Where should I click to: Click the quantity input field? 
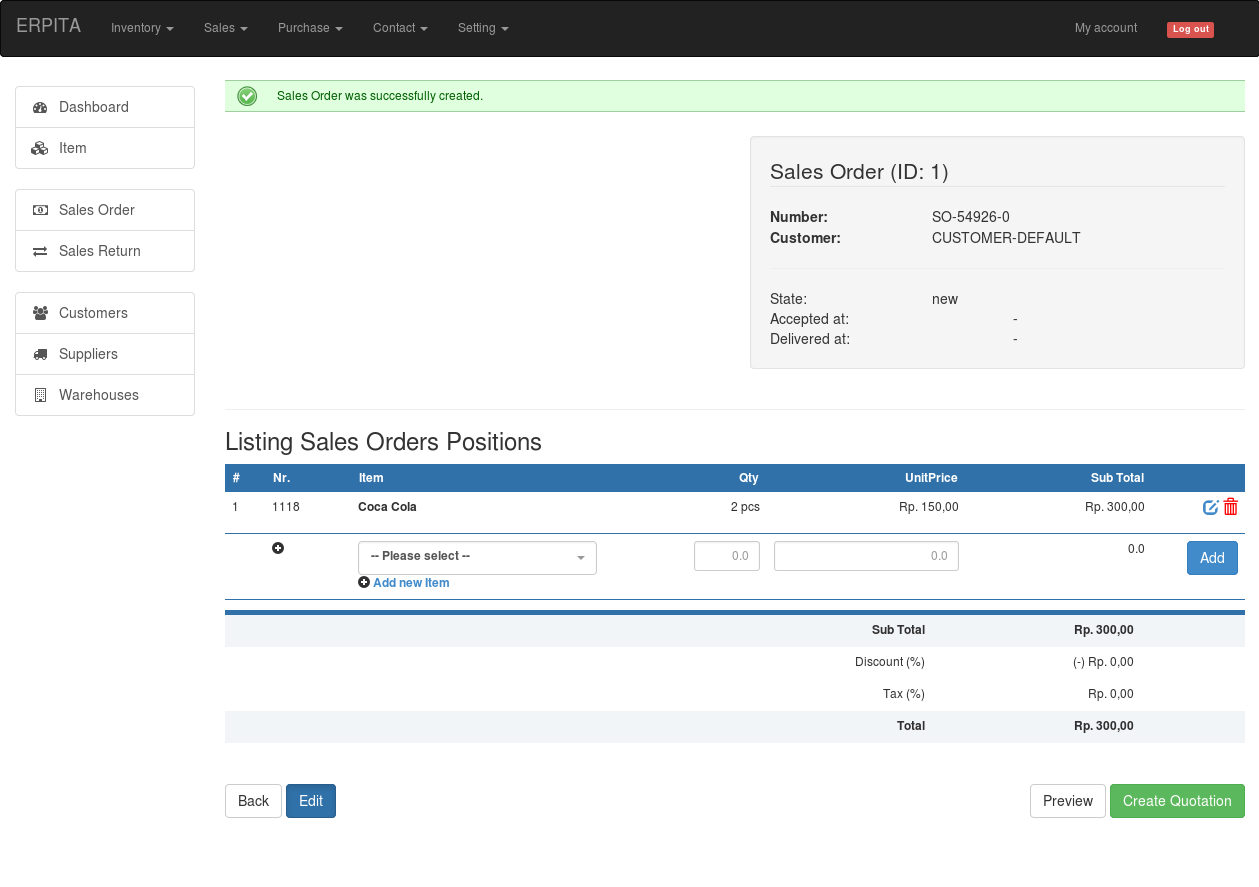[x=727, y=556]
